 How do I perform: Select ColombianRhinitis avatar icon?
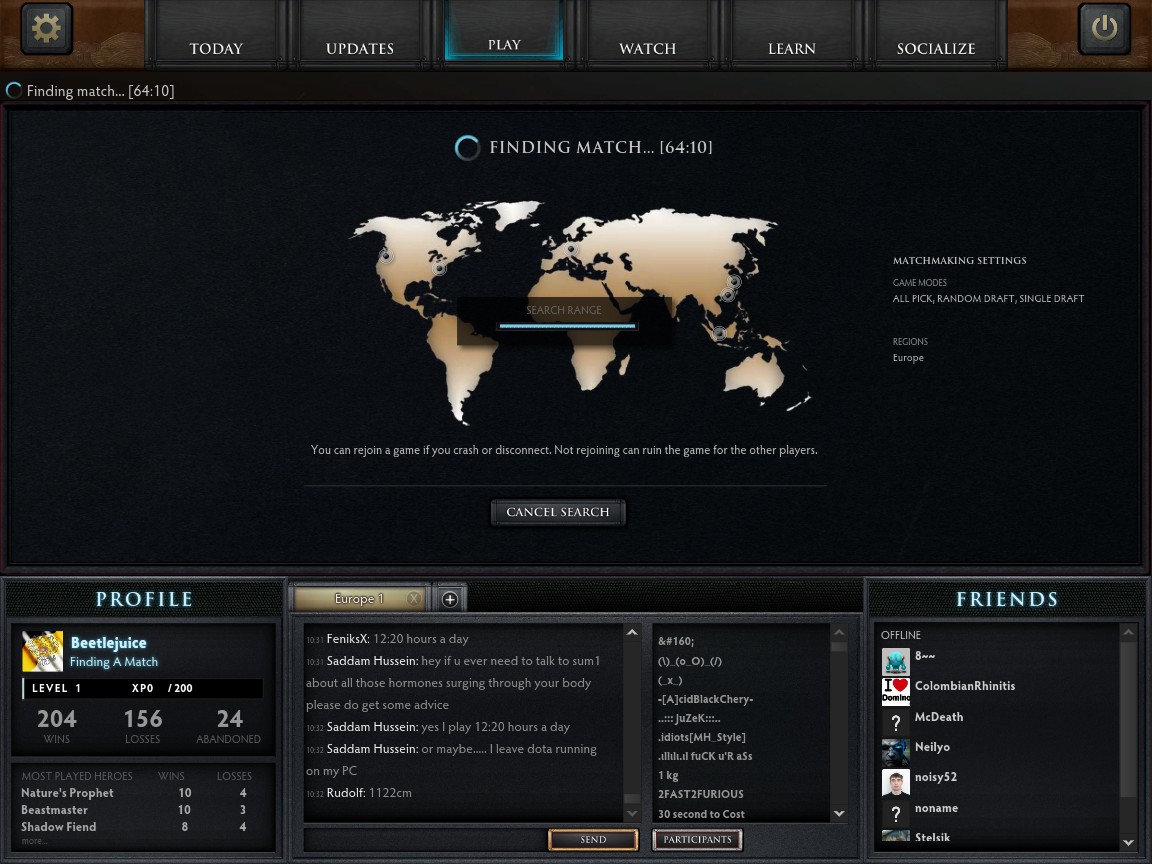896,691
